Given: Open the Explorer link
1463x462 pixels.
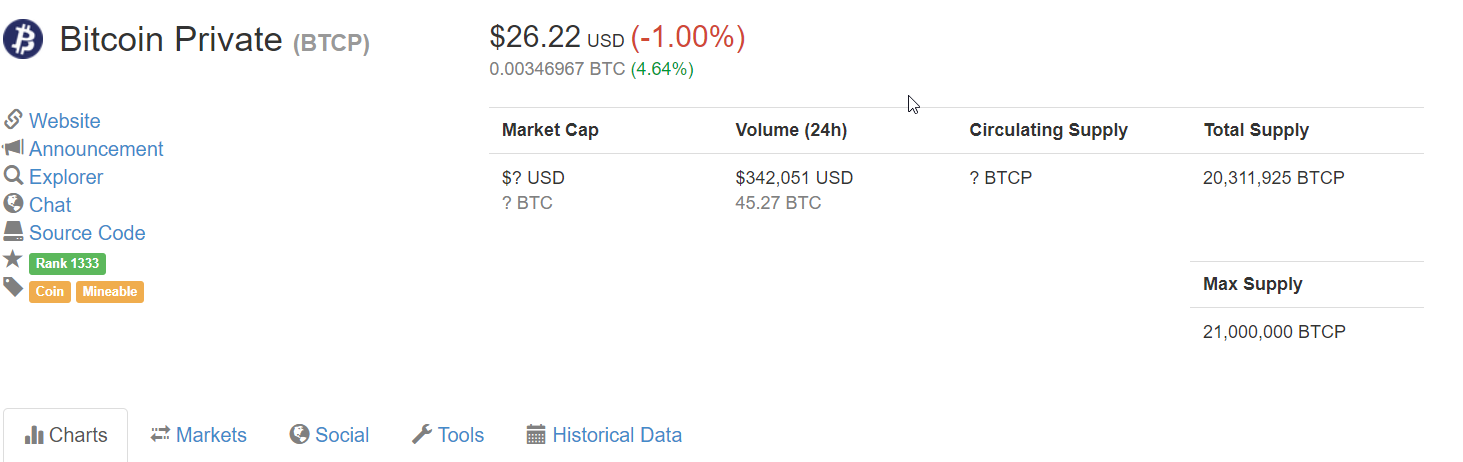Looking at the screenshot, I should tap(66, 177).
